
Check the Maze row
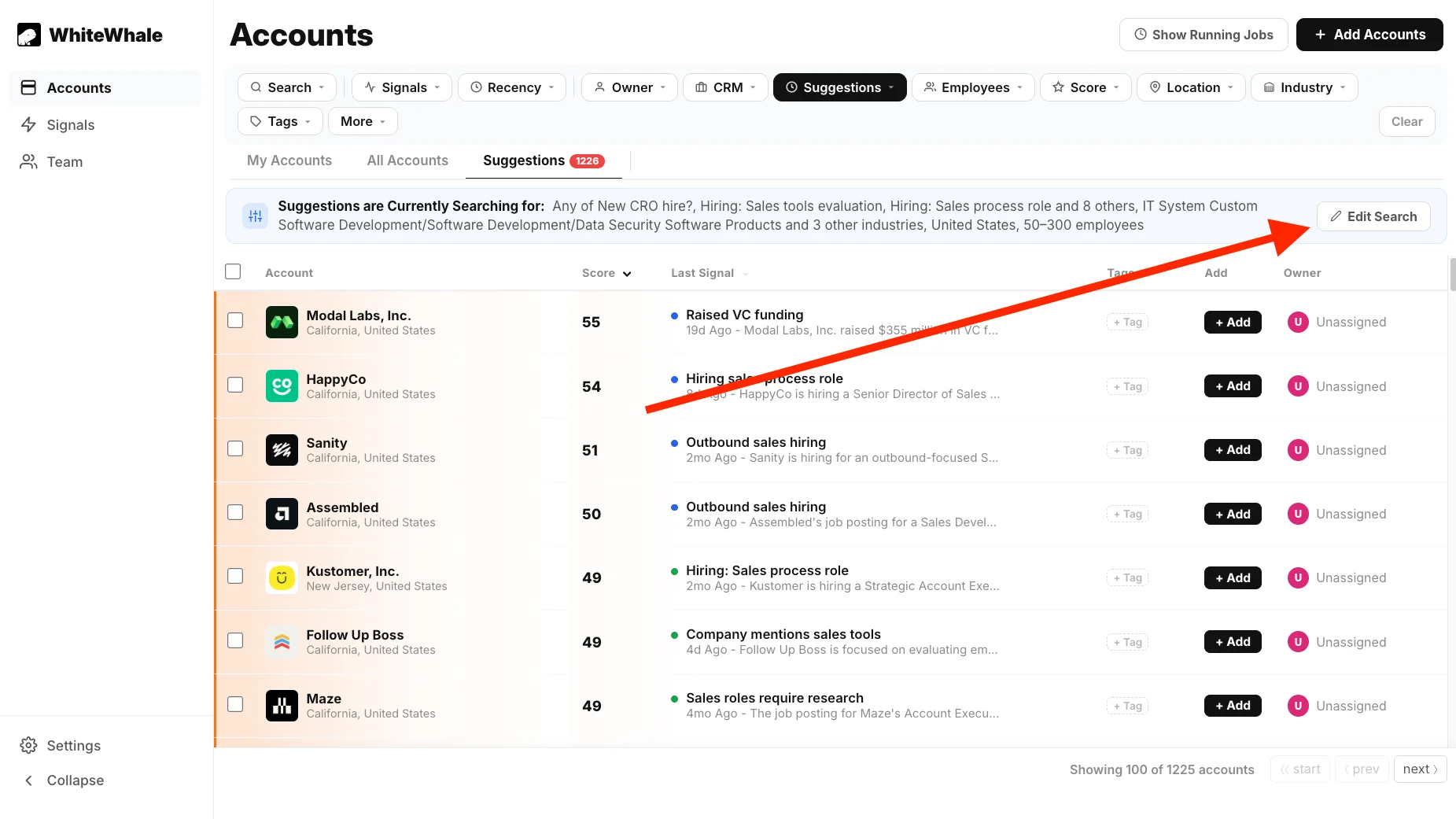click(235, 704)
